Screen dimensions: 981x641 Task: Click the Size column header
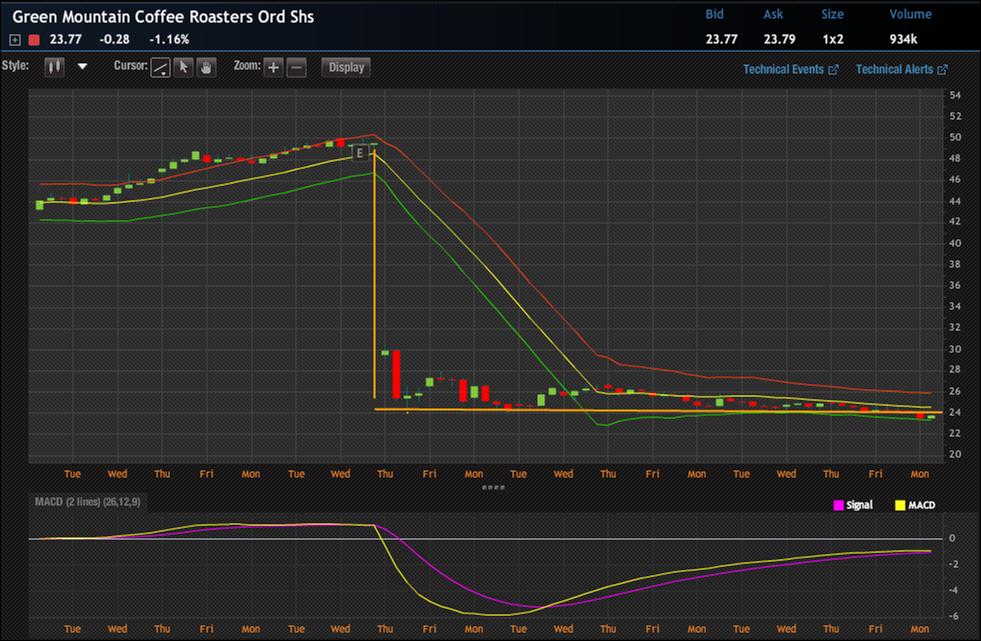832,14
